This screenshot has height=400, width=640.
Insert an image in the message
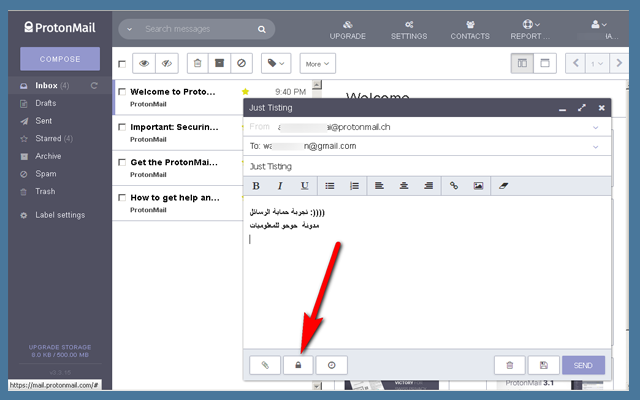(x=478, y=186)
